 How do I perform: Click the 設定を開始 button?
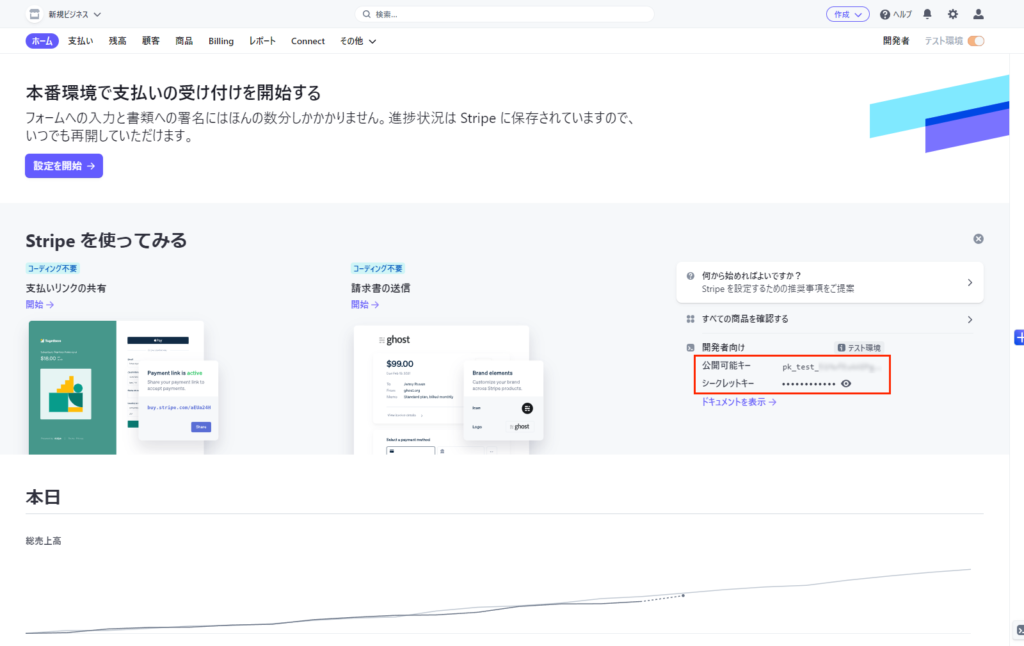pyautogui.click(x=64, y=166)
